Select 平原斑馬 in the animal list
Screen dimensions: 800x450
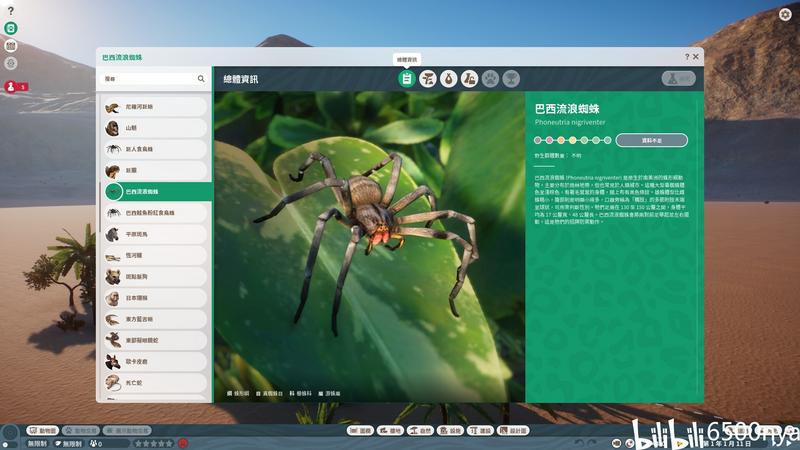155,235
